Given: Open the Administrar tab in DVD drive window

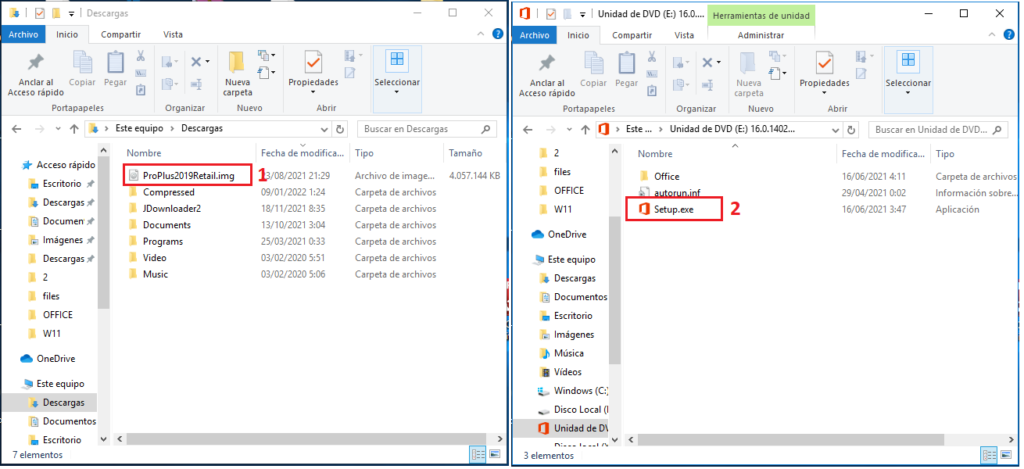Looking at the screenshot, I should (761, 35).
